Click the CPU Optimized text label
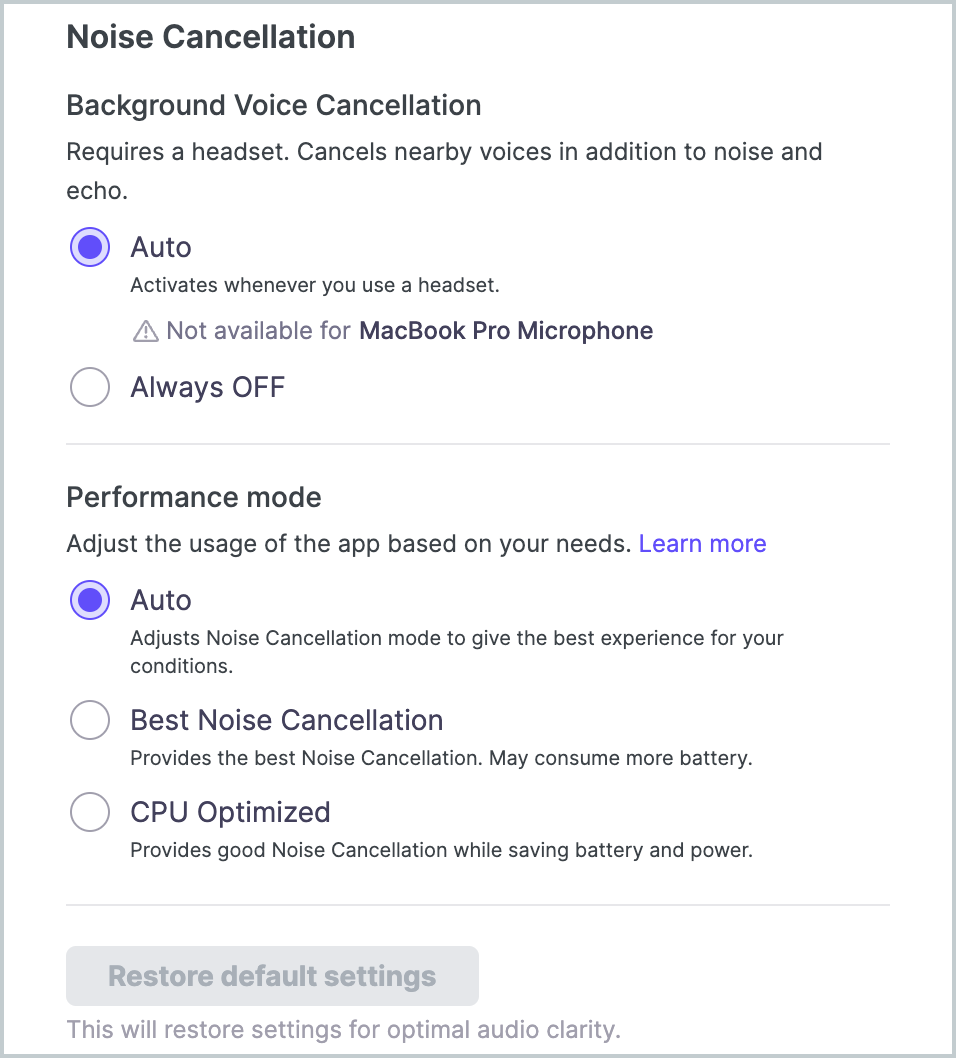This screenshot has height=1058, width=956. 230,812
